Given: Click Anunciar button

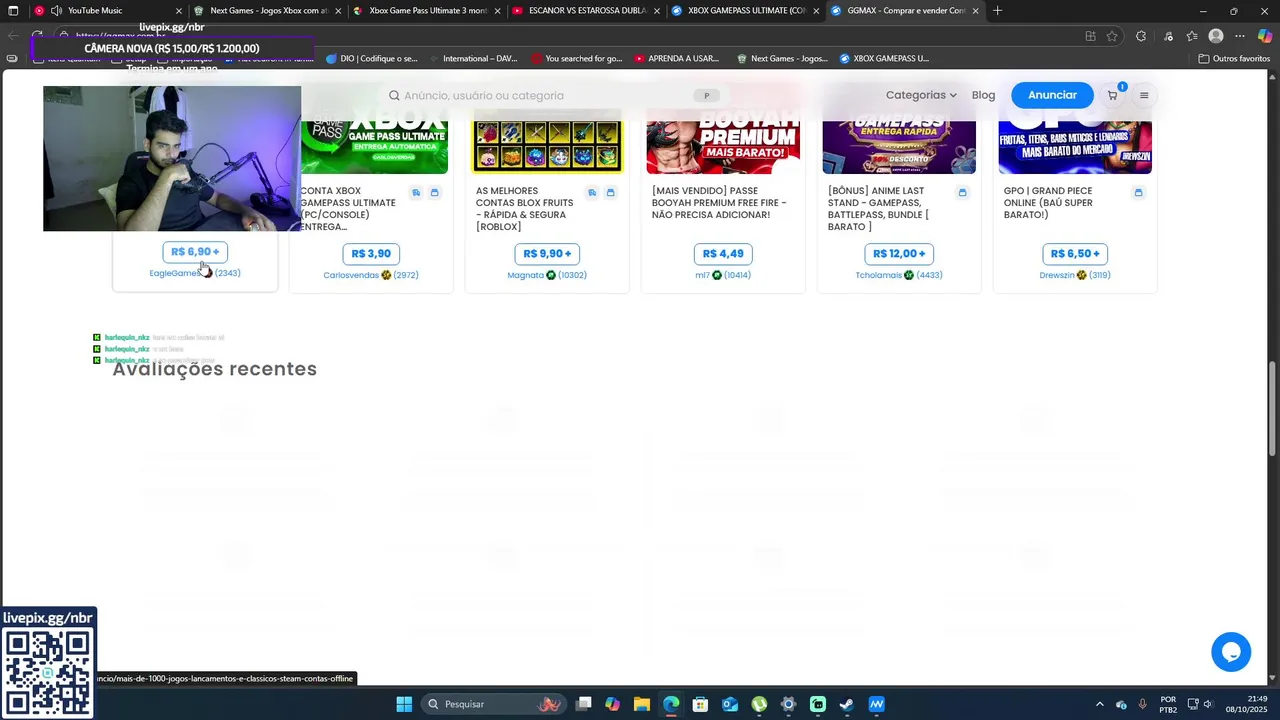Looking at the screenshot, I should click(x=1052, y=95).
